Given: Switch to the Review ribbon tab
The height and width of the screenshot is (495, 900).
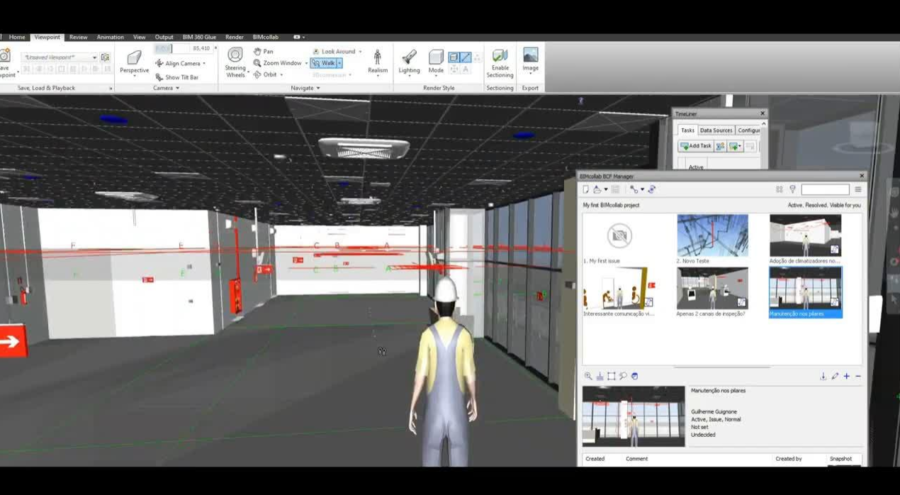Looking at the screenshot, I should pyautogui.click(x=78, y=37).
